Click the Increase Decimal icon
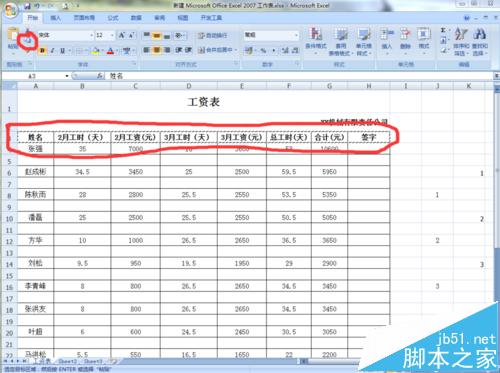This screenshot has width=500, height=373. pos(285,50)
